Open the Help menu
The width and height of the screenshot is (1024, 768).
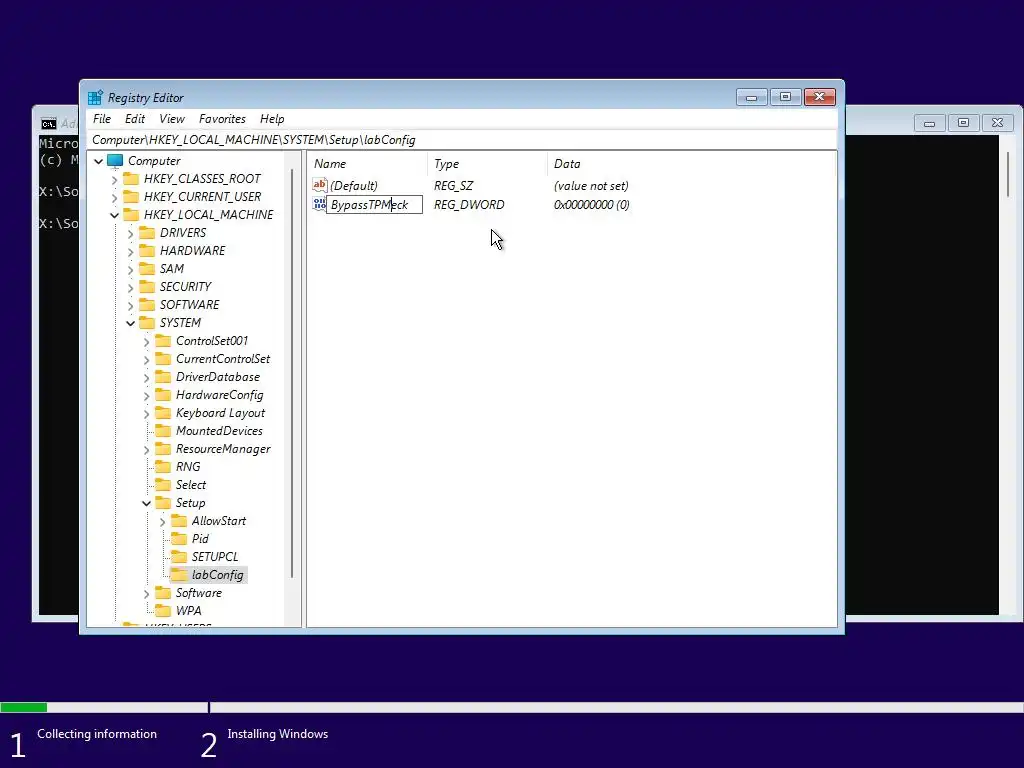tap(272, 119)
